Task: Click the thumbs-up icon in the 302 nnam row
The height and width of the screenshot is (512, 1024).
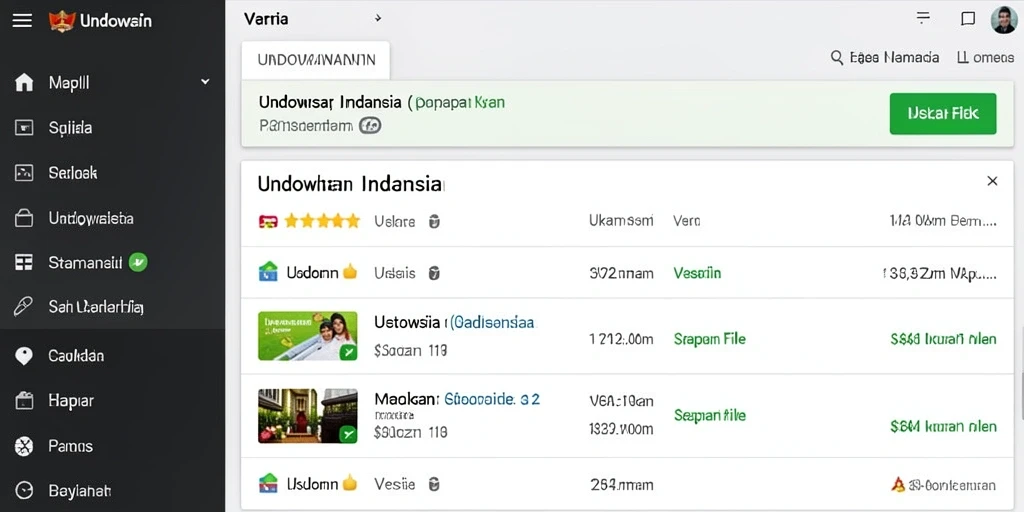Action: click(x=350, y=272)
